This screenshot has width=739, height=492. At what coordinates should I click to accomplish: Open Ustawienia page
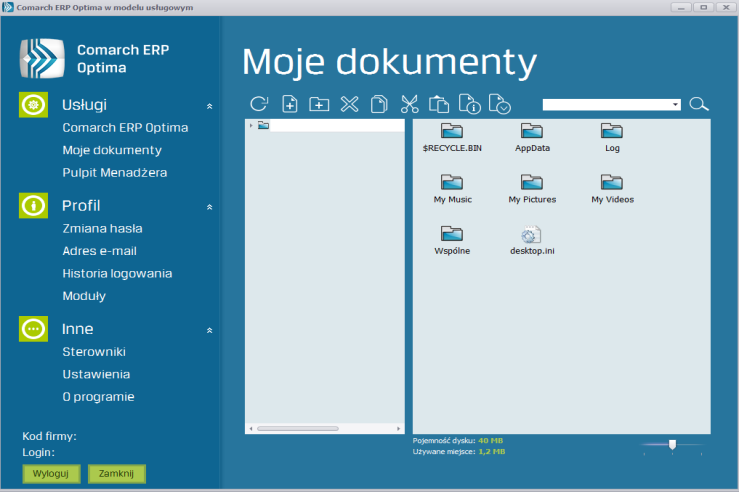coord(96,374)
